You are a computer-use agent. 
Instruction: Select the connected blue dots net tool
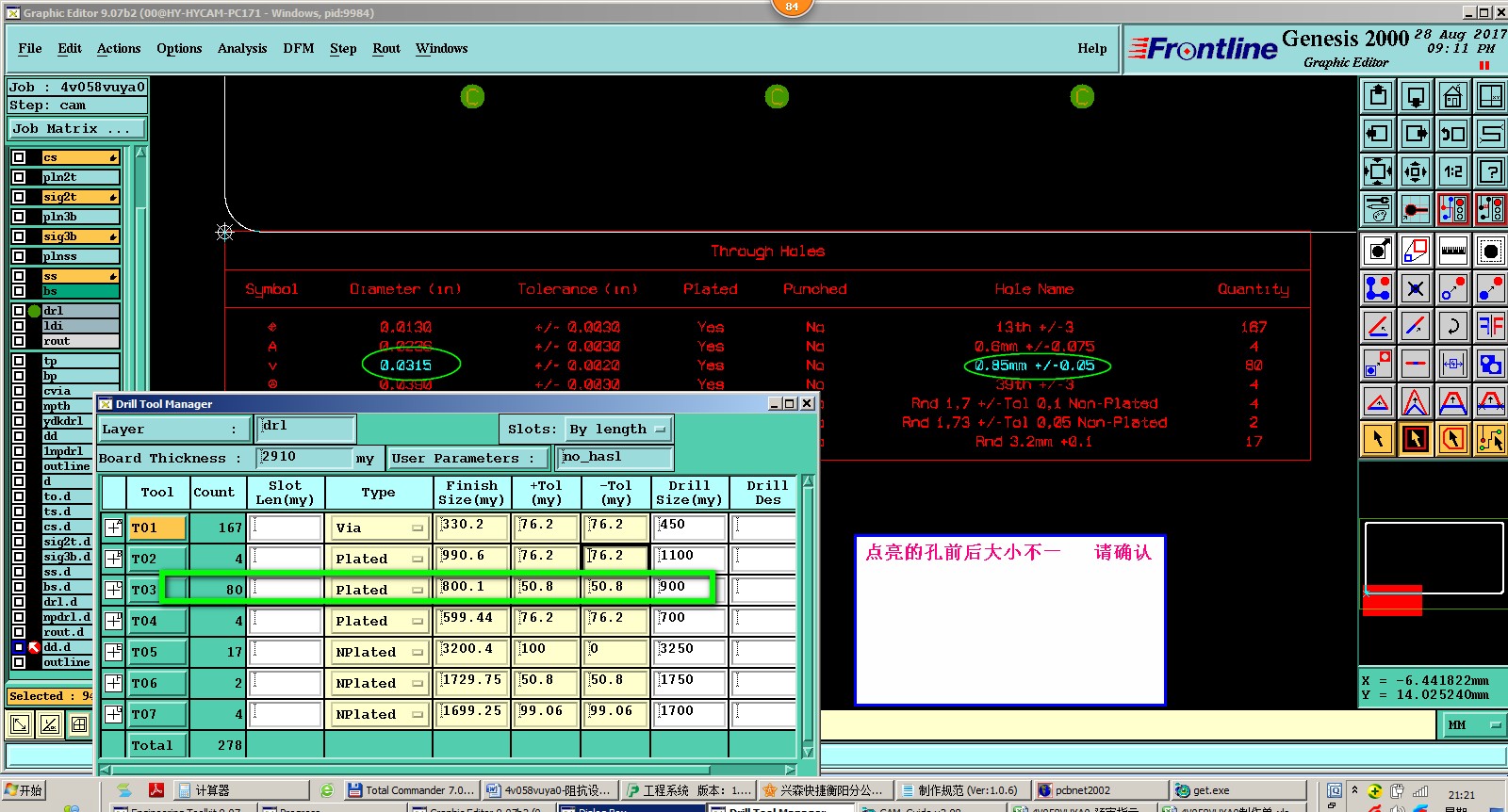tap(1378, 288)
